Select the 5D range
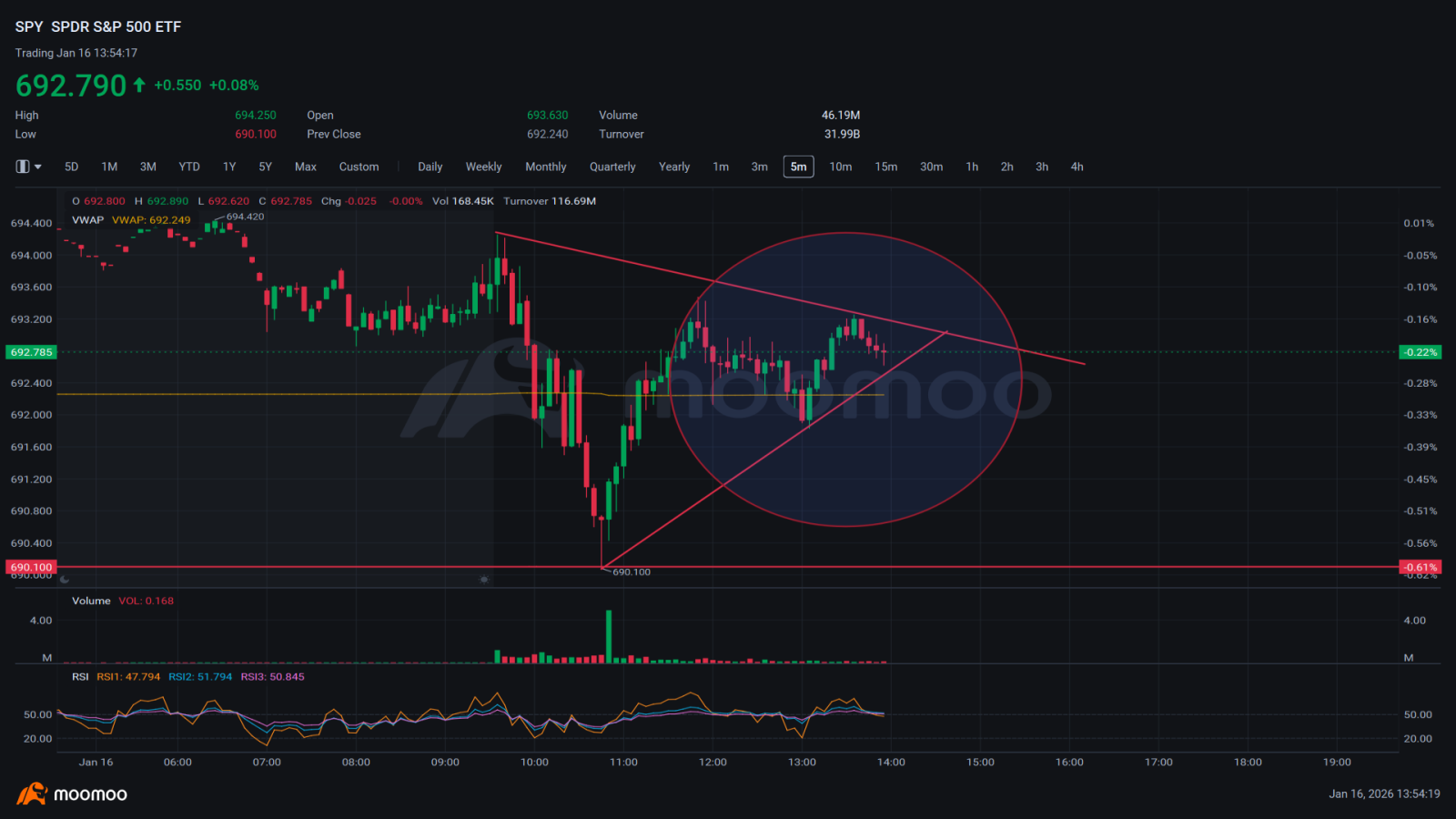 tap(72, 167)
